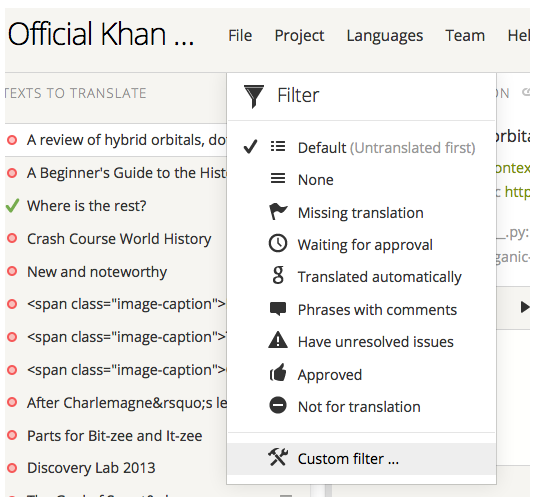Click the checkmark next to Default filter

point(250,147)
